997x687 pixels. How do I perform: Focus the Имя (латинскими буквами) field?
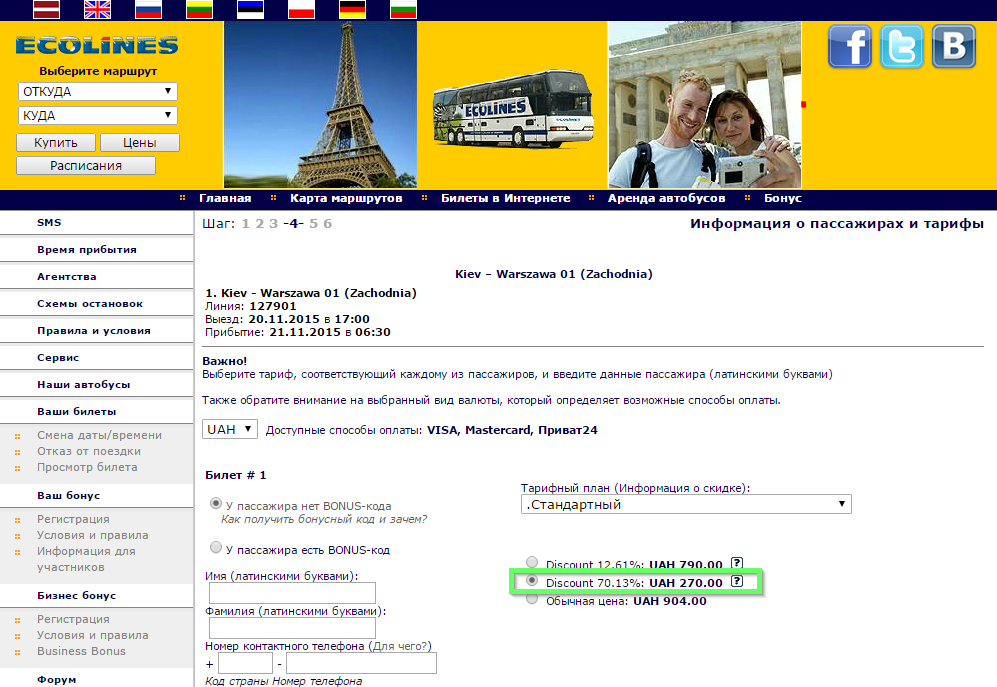click(x=292, y=593)
